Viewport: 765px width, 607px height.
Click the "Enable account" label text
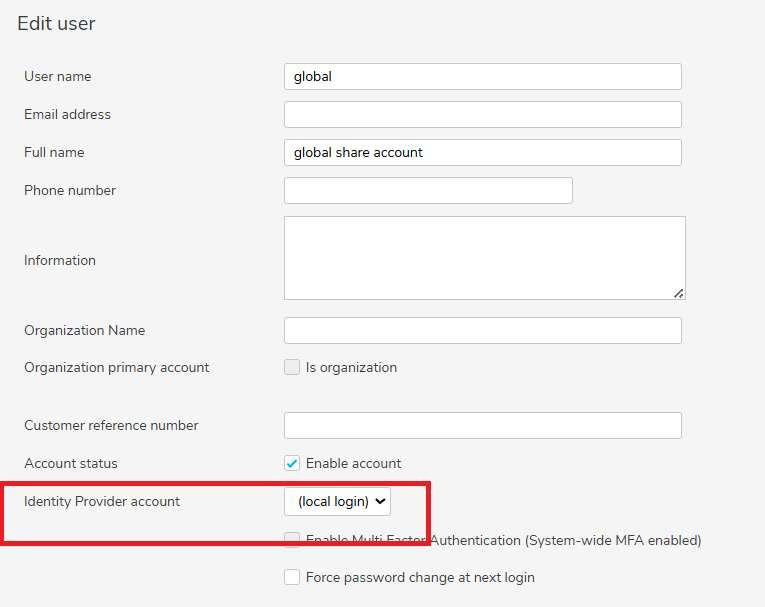click(x=353, y=463)
